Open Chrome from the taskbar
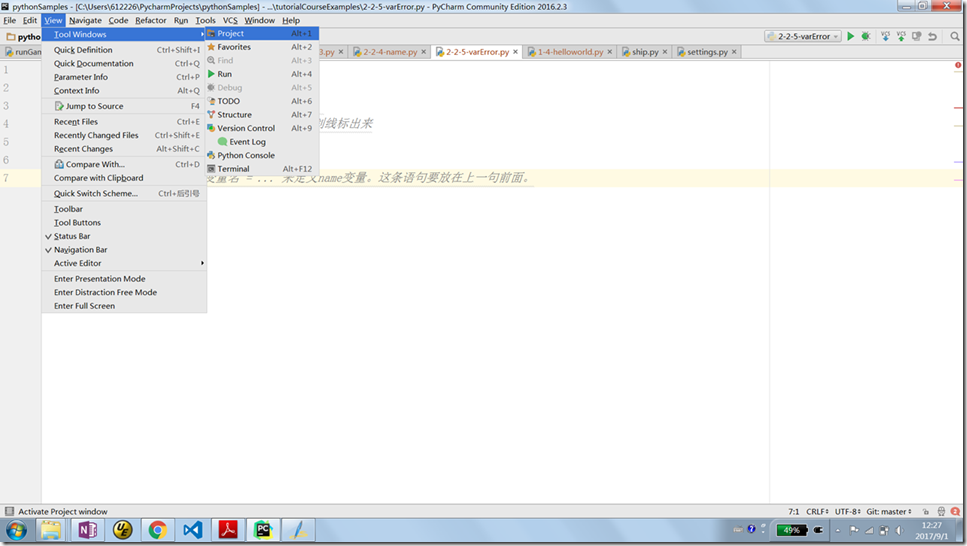The image size is (967, 546). (x=157, y=530)
